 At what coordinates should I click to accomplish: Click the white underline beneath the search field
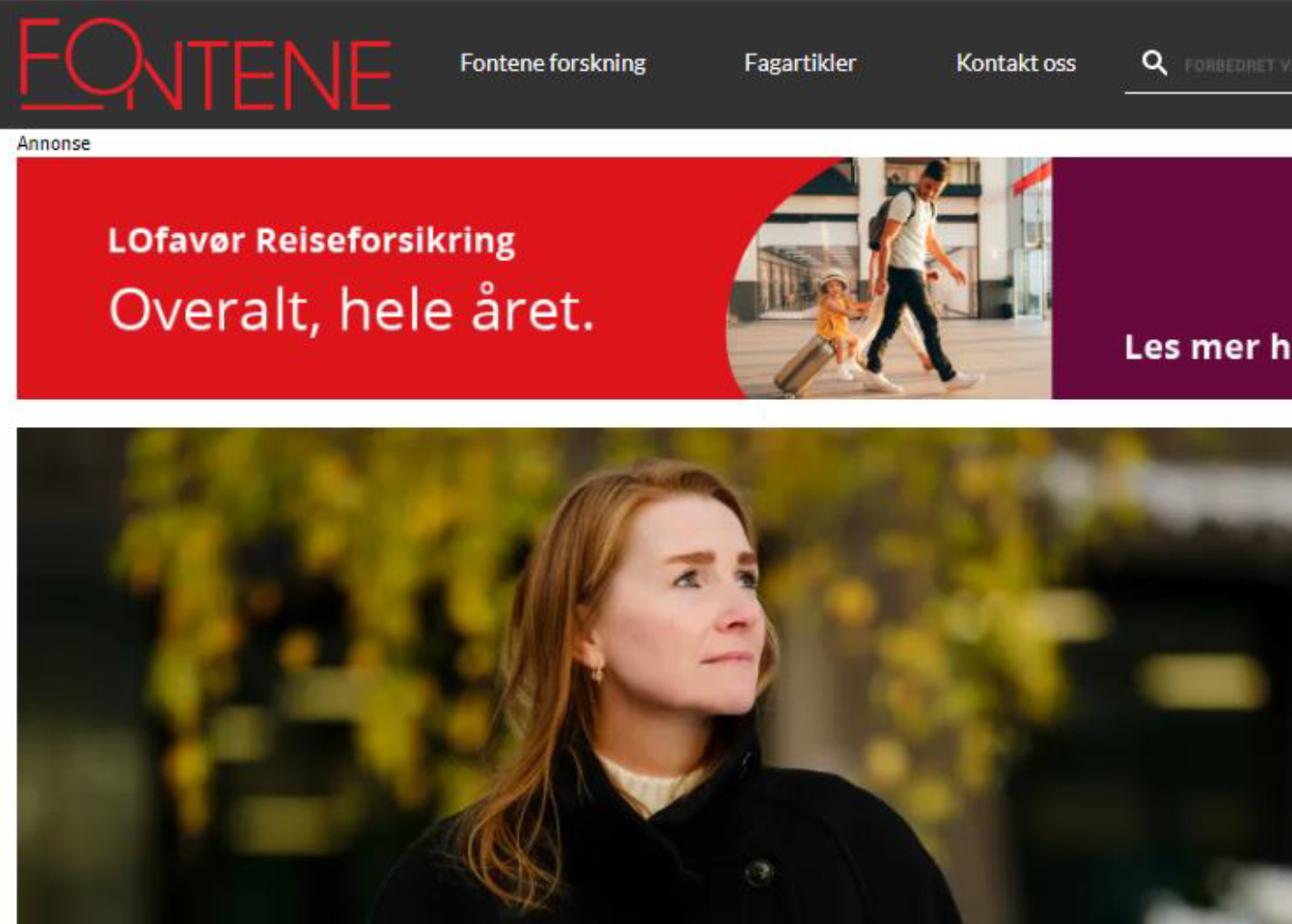[x=1209, y=92]
